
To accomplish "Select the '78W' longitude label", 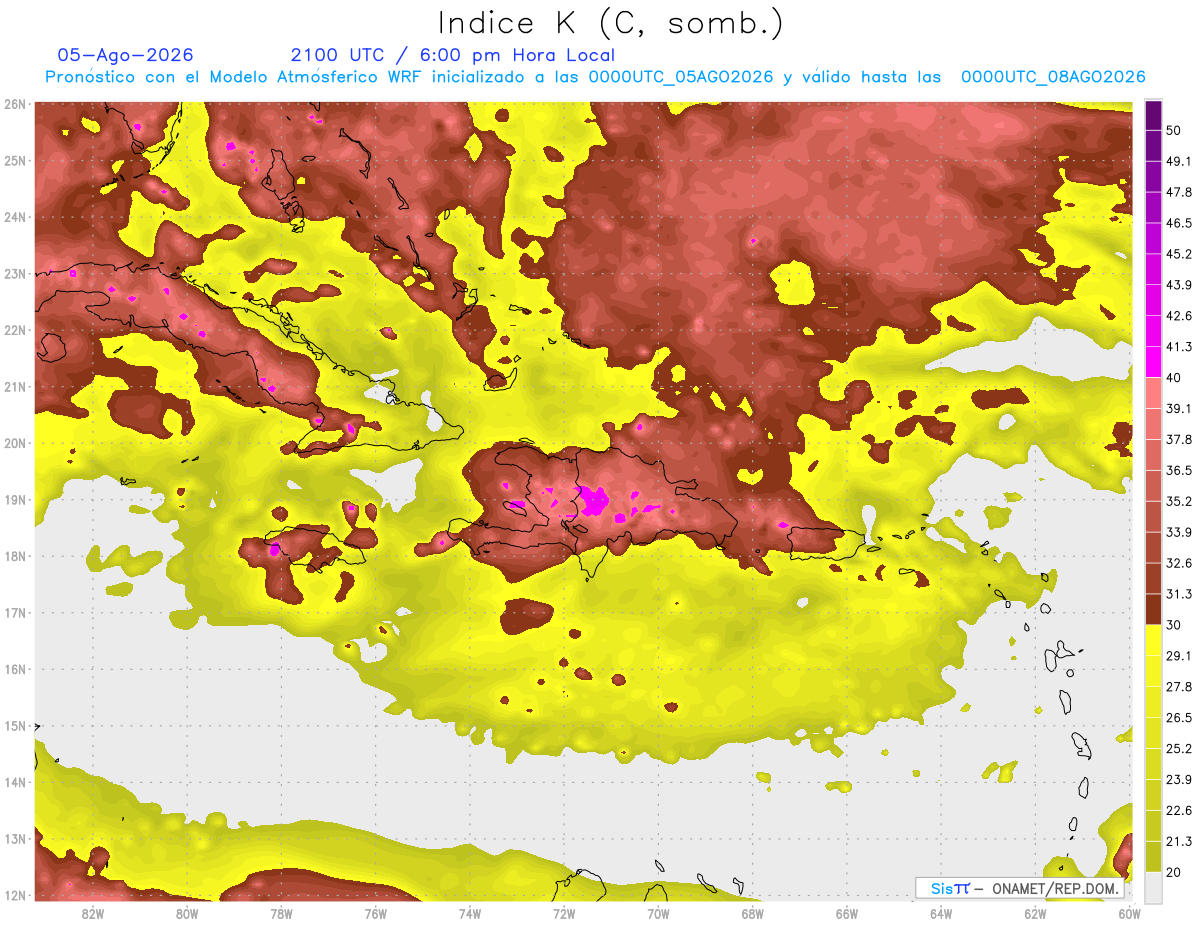I will coord(281,914).
